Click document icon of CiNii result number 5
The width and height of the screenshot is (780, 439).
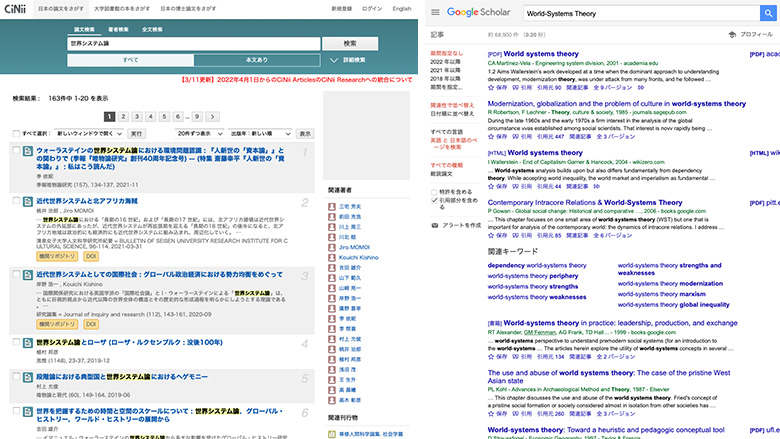pos(28,377)
